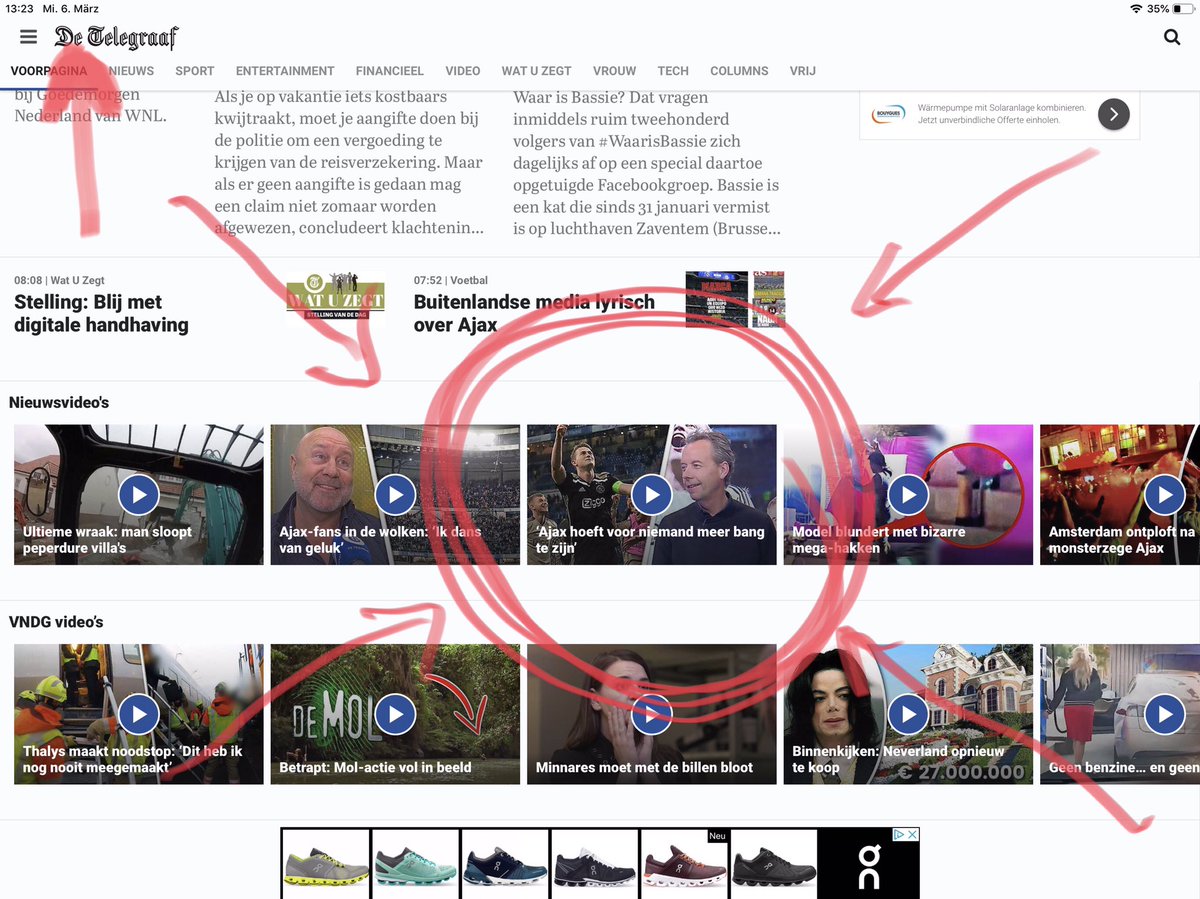The width and height of the screenshot is (1200, 899).
Task: Open the '08:08 | Wat U Zegt' category label
Action: click(59, 280)
